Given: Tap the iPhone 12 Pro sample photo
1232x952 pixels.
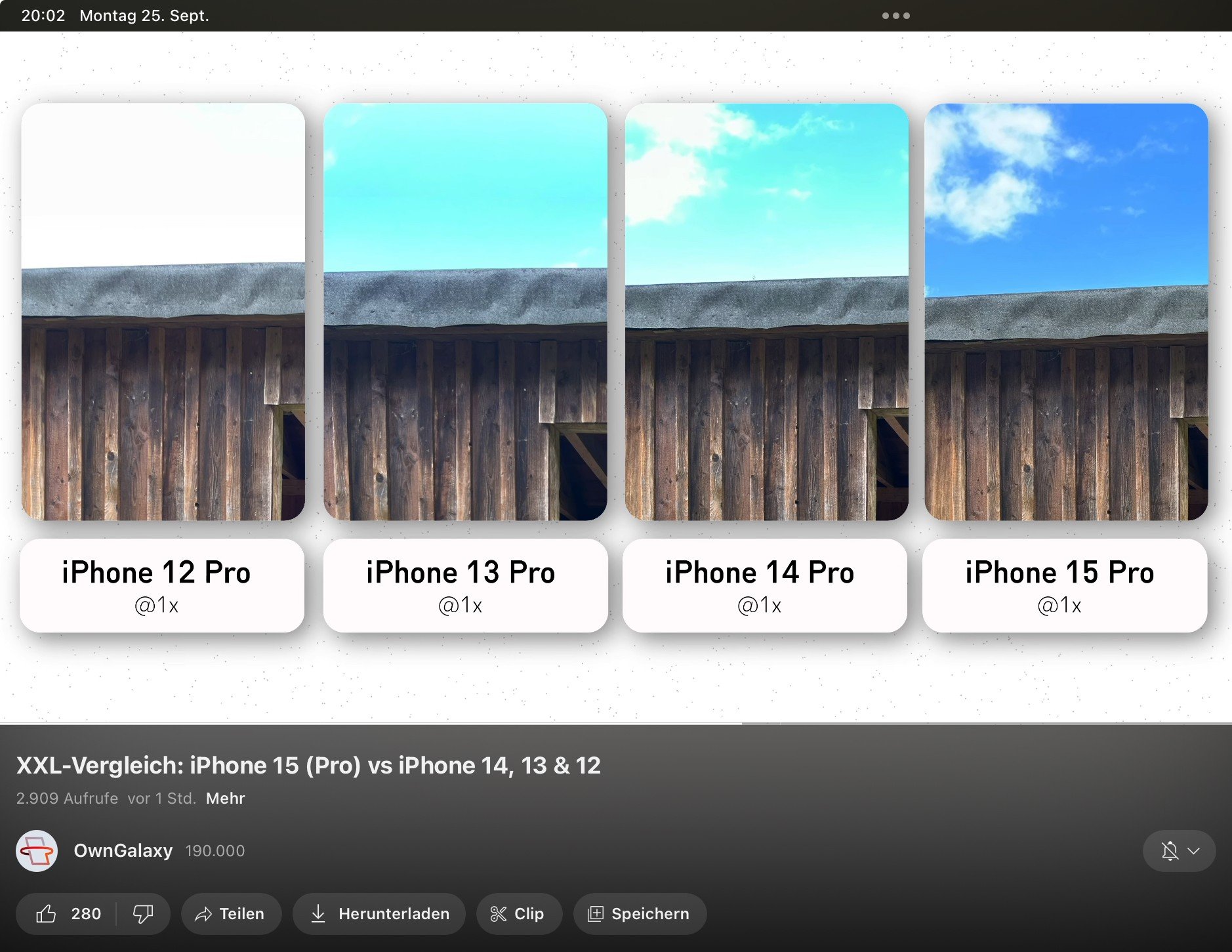Looking at the screenshot, I should 163,312.
